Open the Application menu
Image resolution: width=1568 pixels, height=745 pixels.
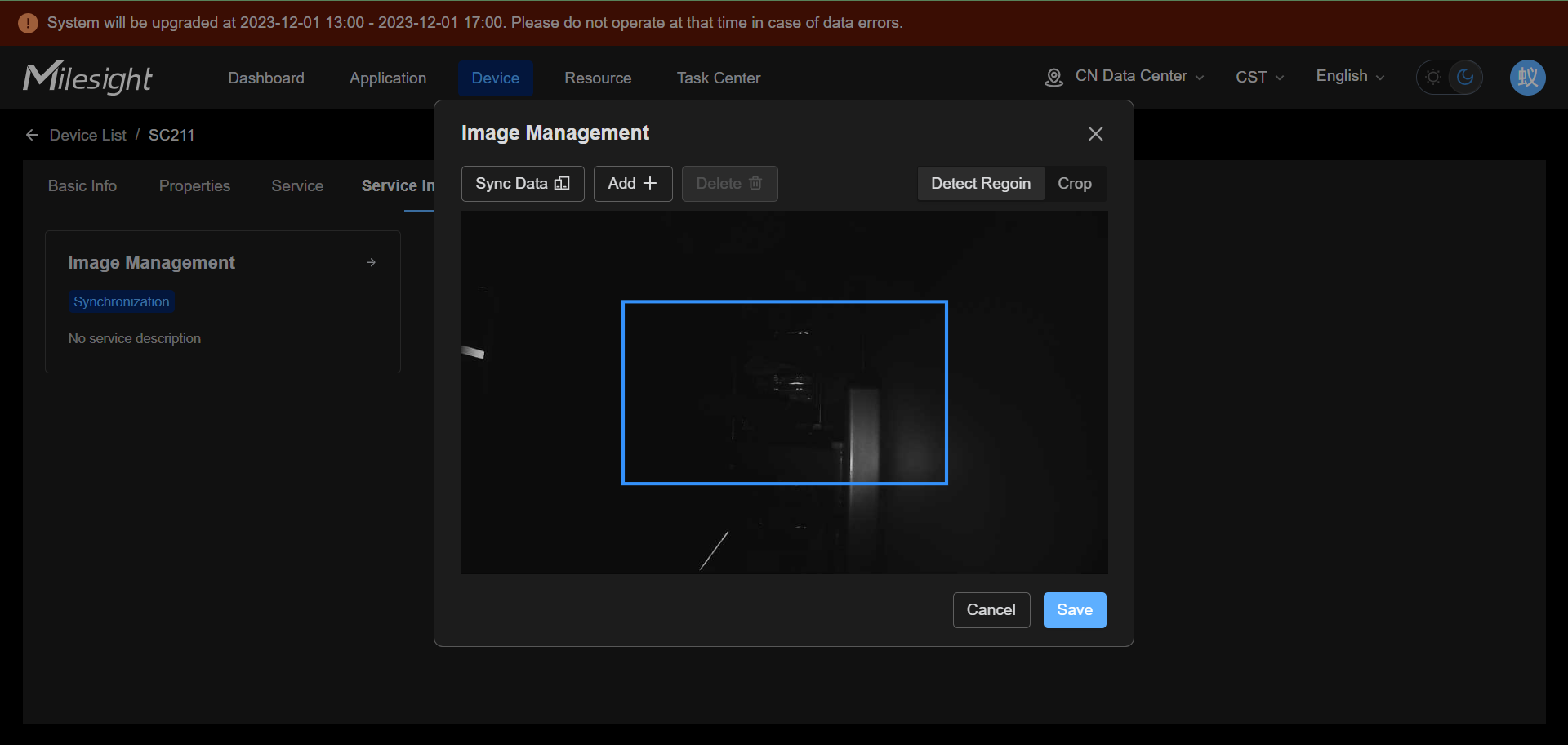coord(388,78)
